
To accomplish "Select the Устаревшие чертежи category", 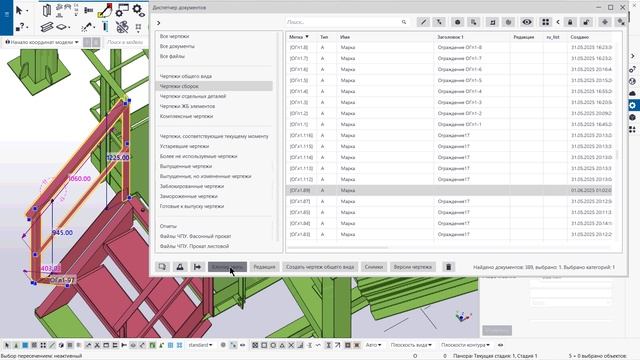I will pyautogui.click(x=184, y=146).
